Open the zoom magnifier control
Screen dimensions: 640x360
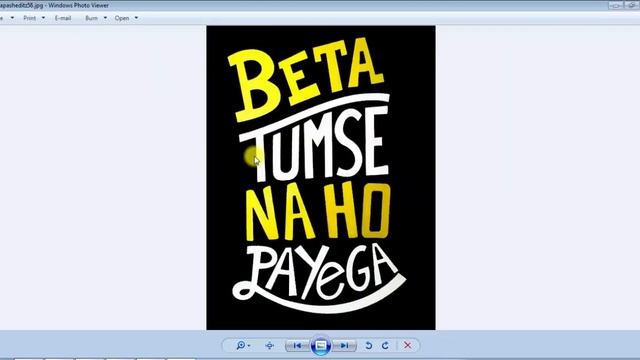pyautogui.click(x=243, y=346)
